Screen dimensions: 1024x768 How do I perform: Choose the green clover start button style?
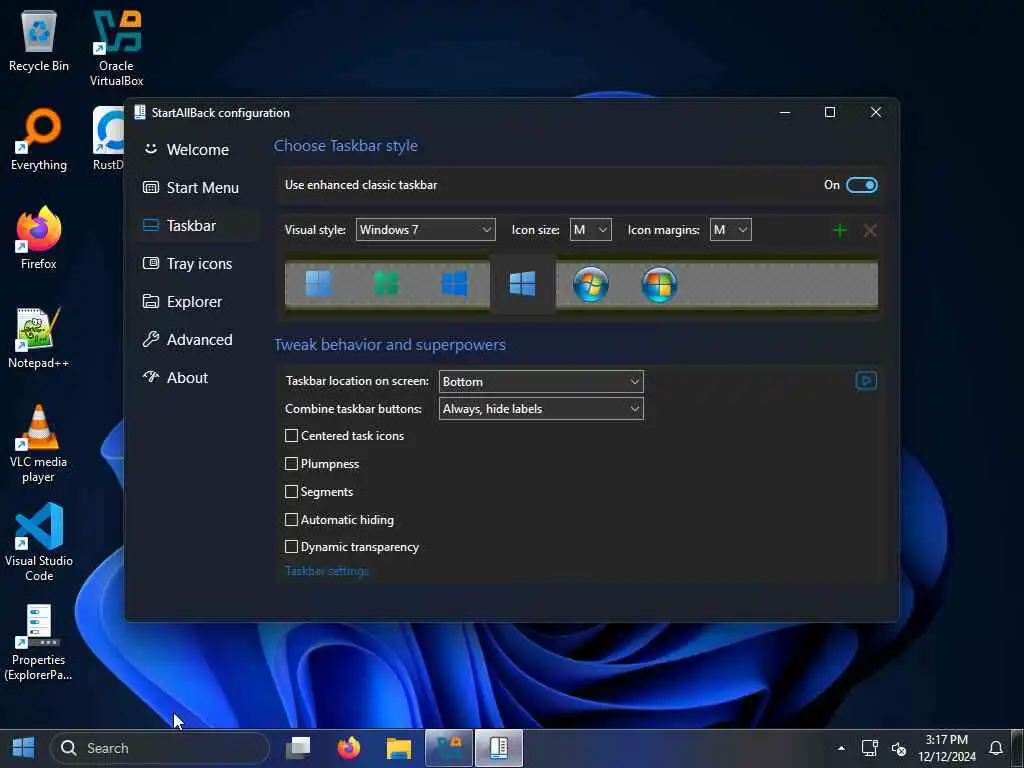[x=386, y=284]
